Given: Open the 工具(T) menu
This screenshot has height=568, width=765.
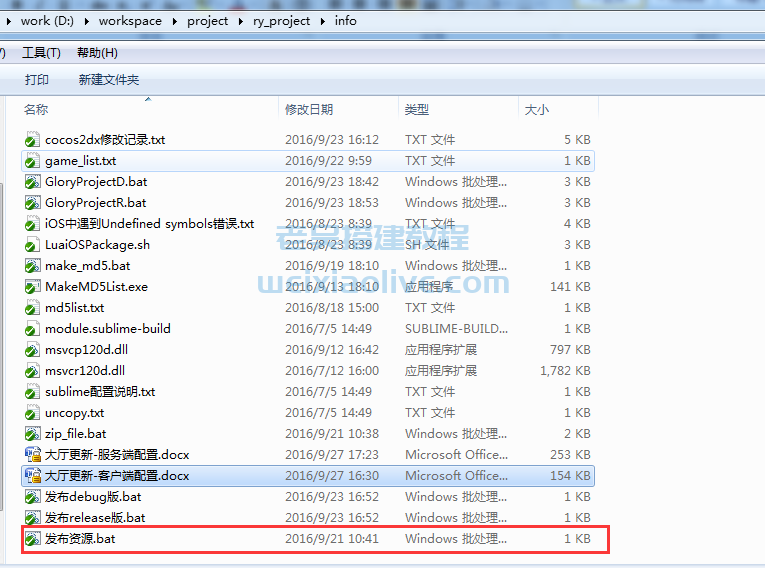Looking at the screenshot, I should 41,53.
